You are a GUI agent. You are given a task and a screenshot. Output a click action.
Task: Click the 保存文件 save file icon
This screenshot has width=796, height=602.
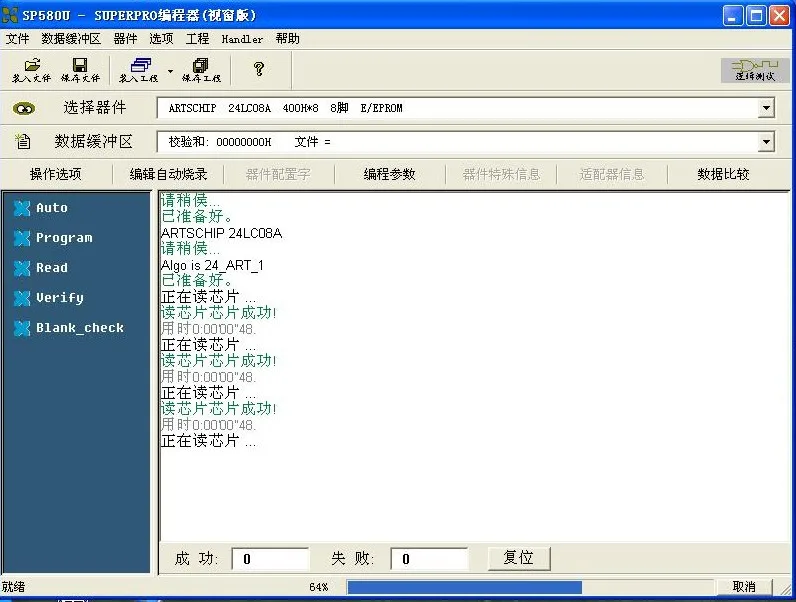(80, 70)
